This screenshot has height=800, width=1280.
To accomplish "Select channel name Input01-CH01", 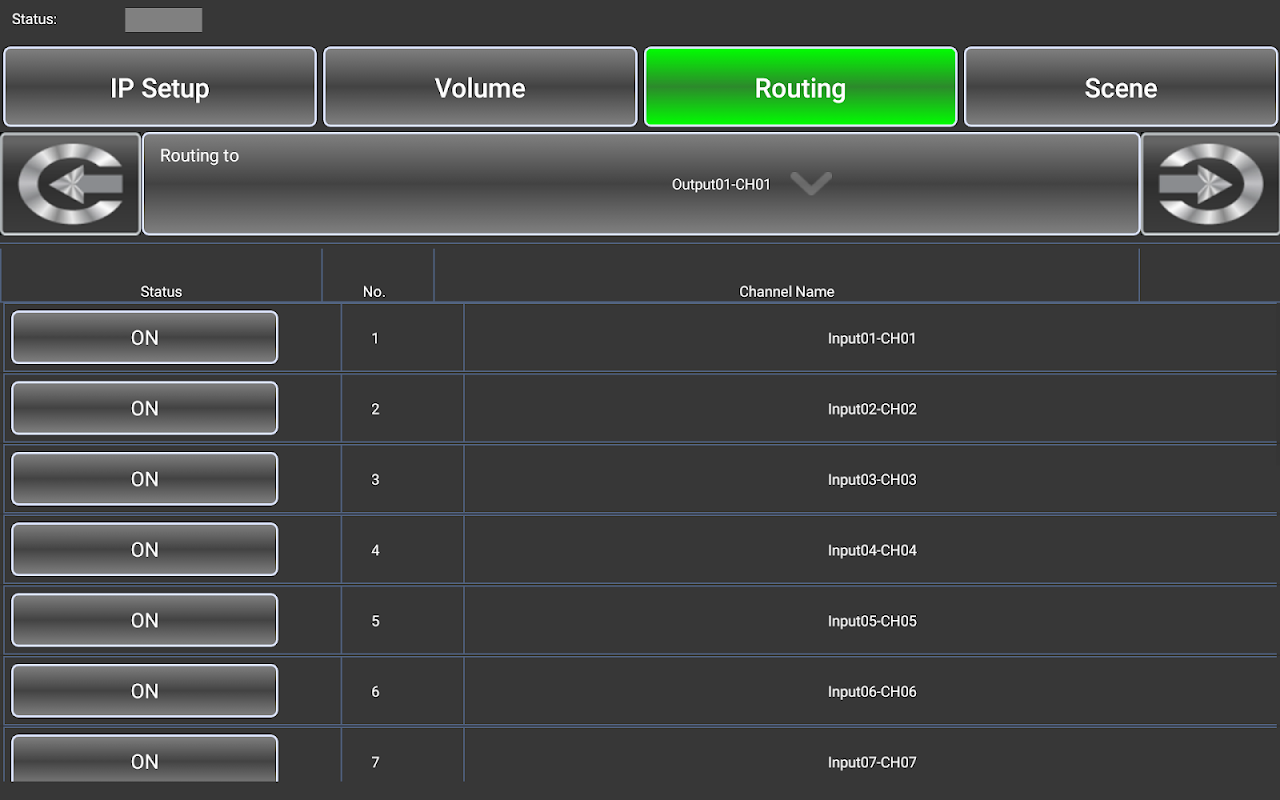I will 872,338.
